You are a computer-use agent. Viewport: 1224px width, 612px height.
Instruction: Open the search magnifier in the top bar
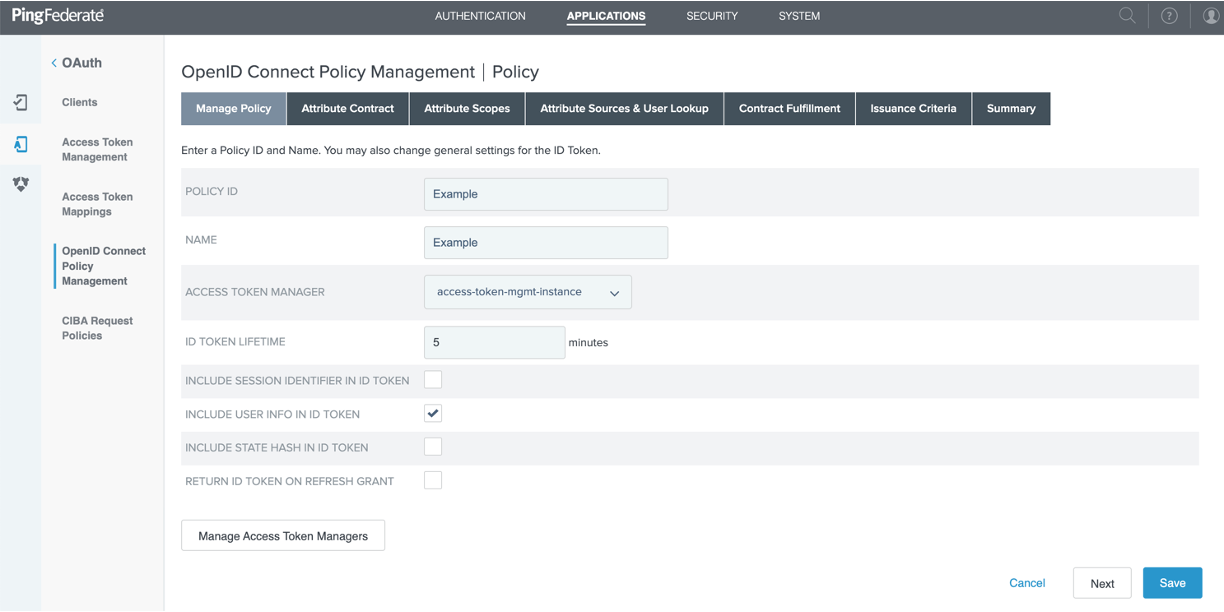click(x=1127, y=15)
